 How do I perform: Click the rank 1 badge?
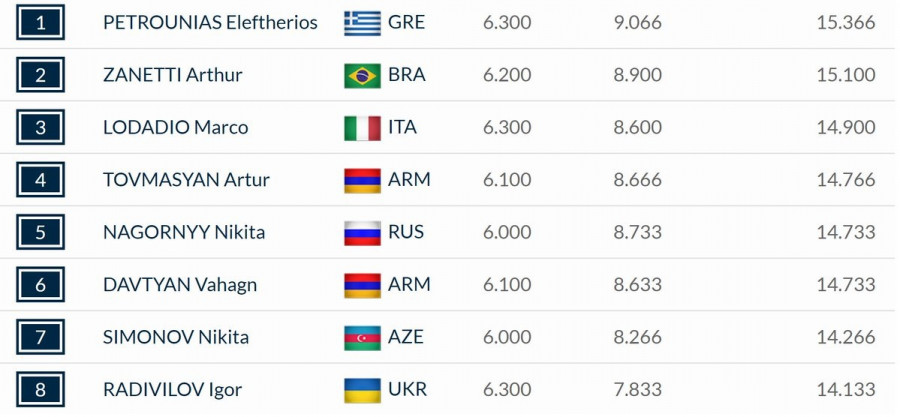pos(40,23)
